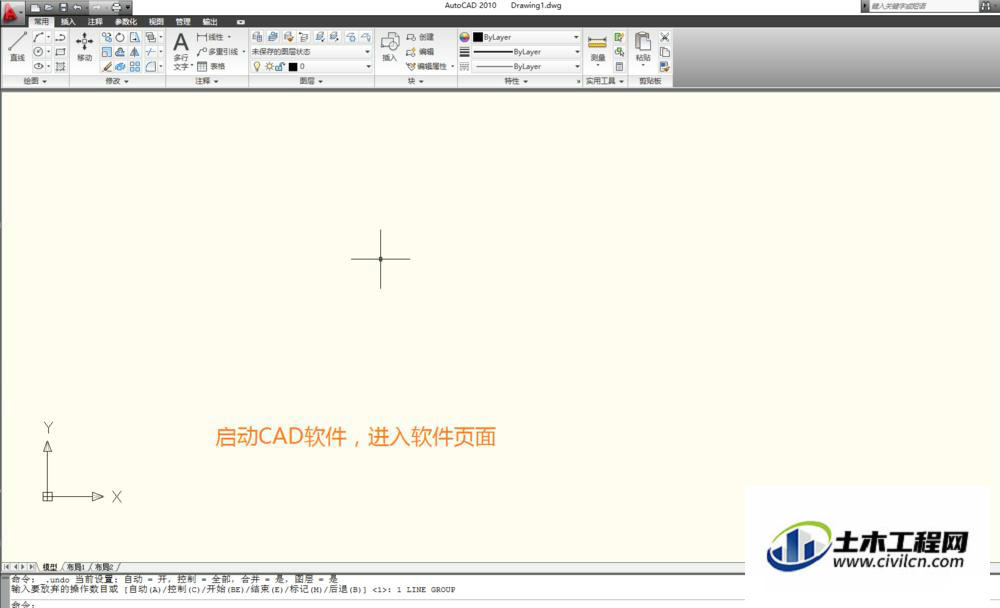Select the Erase tool in Modify panel
The width and height of the screenshot is (1000, 608).
(107, 66)
